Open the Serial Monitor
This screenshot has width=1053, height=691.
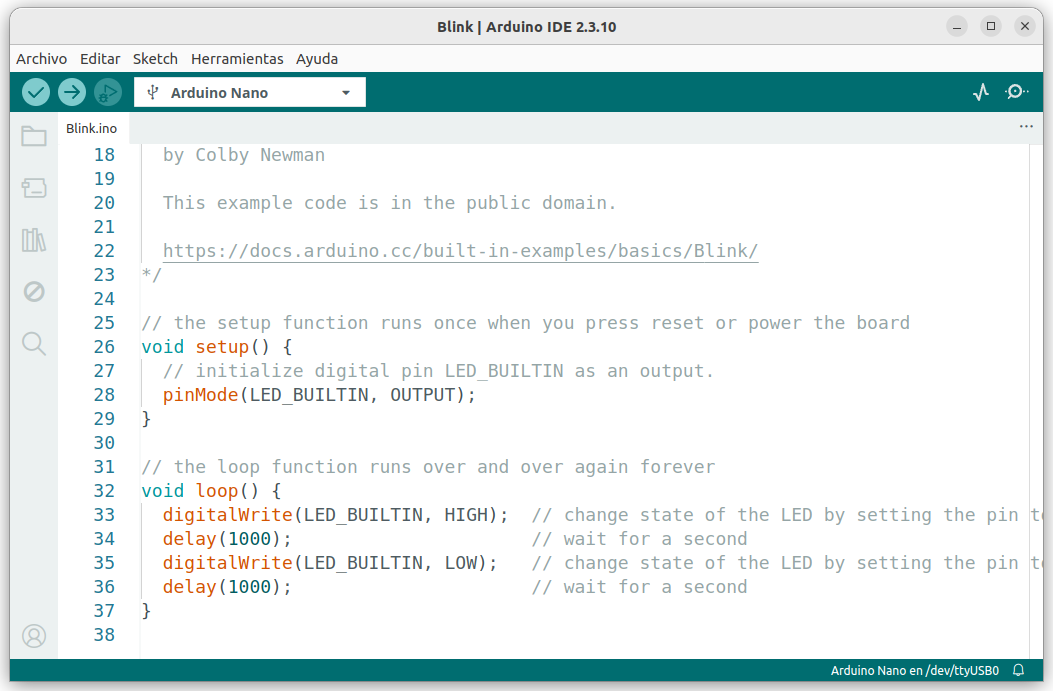(x=1016, y=92)
